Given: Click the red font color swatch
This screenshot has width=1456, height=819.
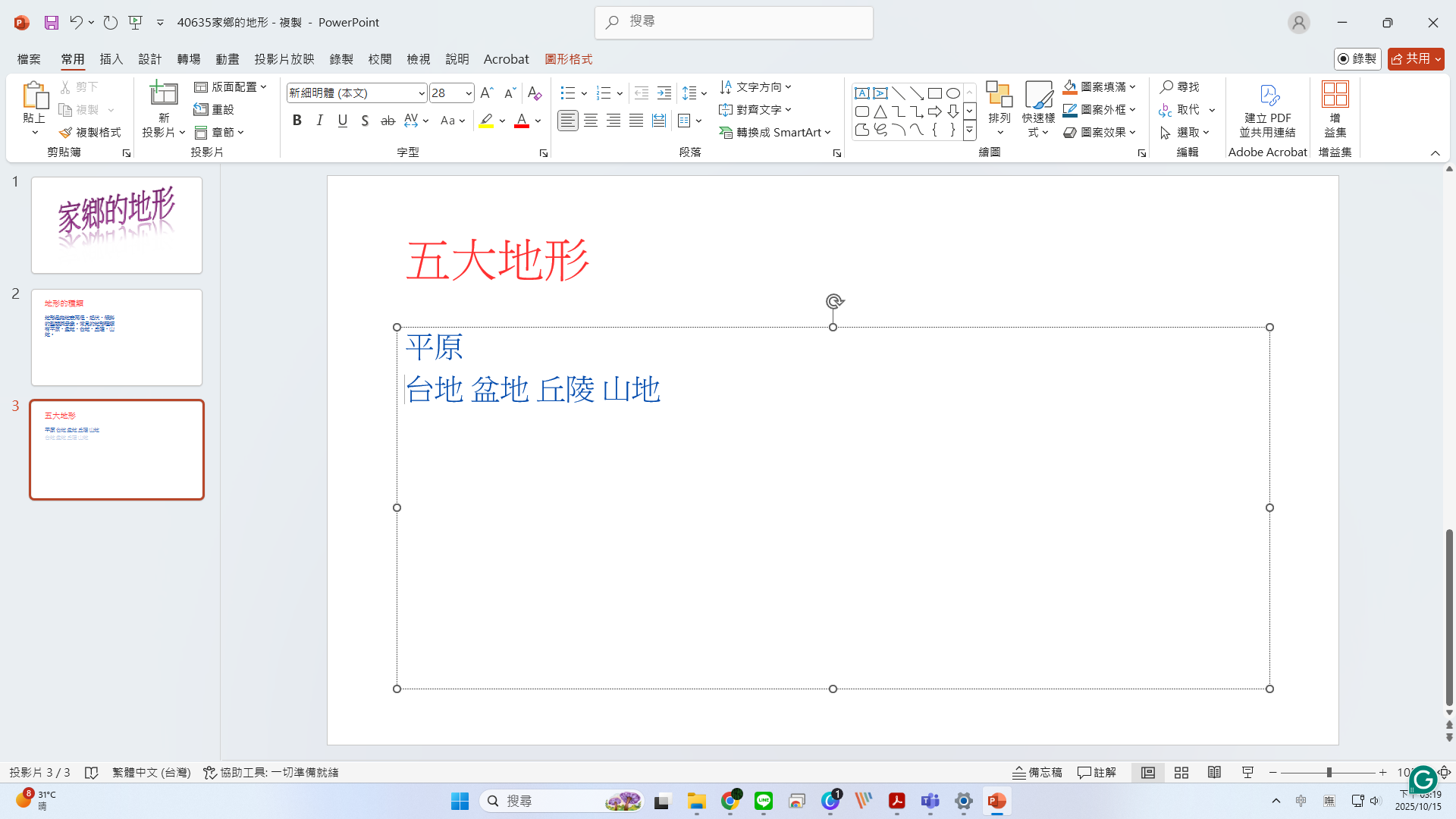Looking at the screenshot, I should (x=521, y=121).
